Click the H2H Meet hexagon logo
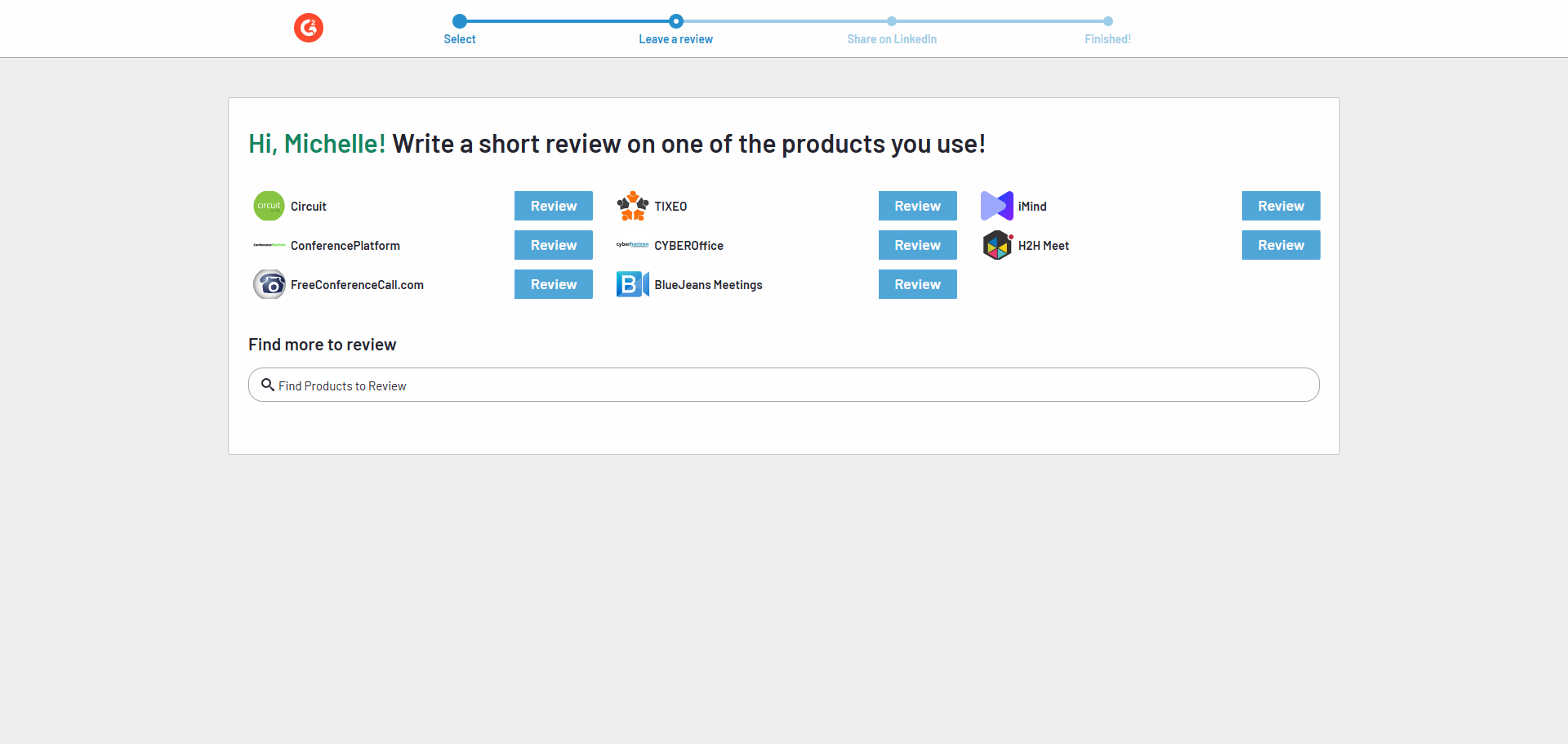 pyautogui.click(x=996, y=245)
